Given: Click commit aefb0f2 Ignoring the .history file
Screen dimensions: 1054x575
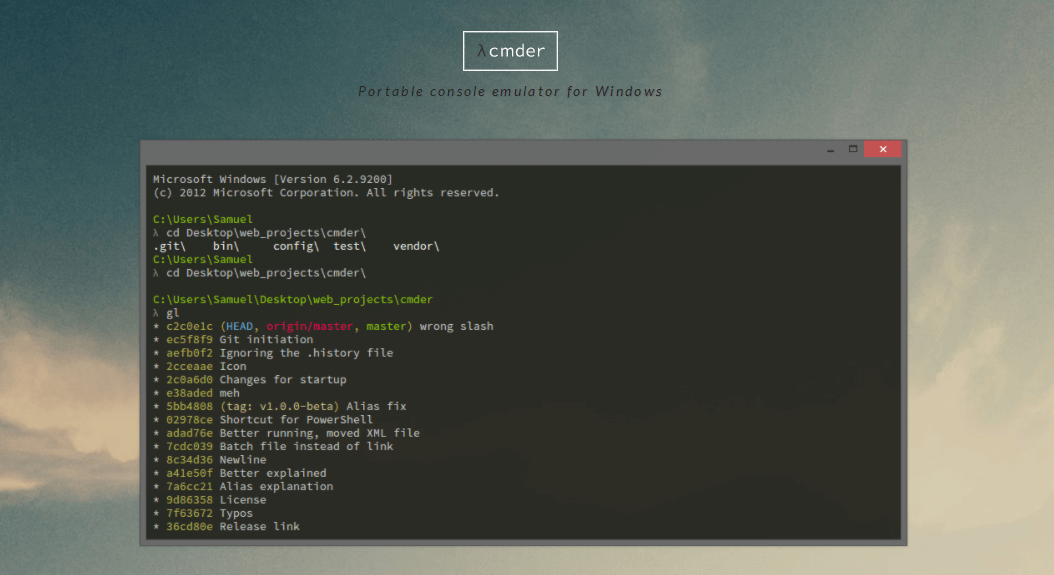Looking at the screenshot, I should [x=273, y=353].
